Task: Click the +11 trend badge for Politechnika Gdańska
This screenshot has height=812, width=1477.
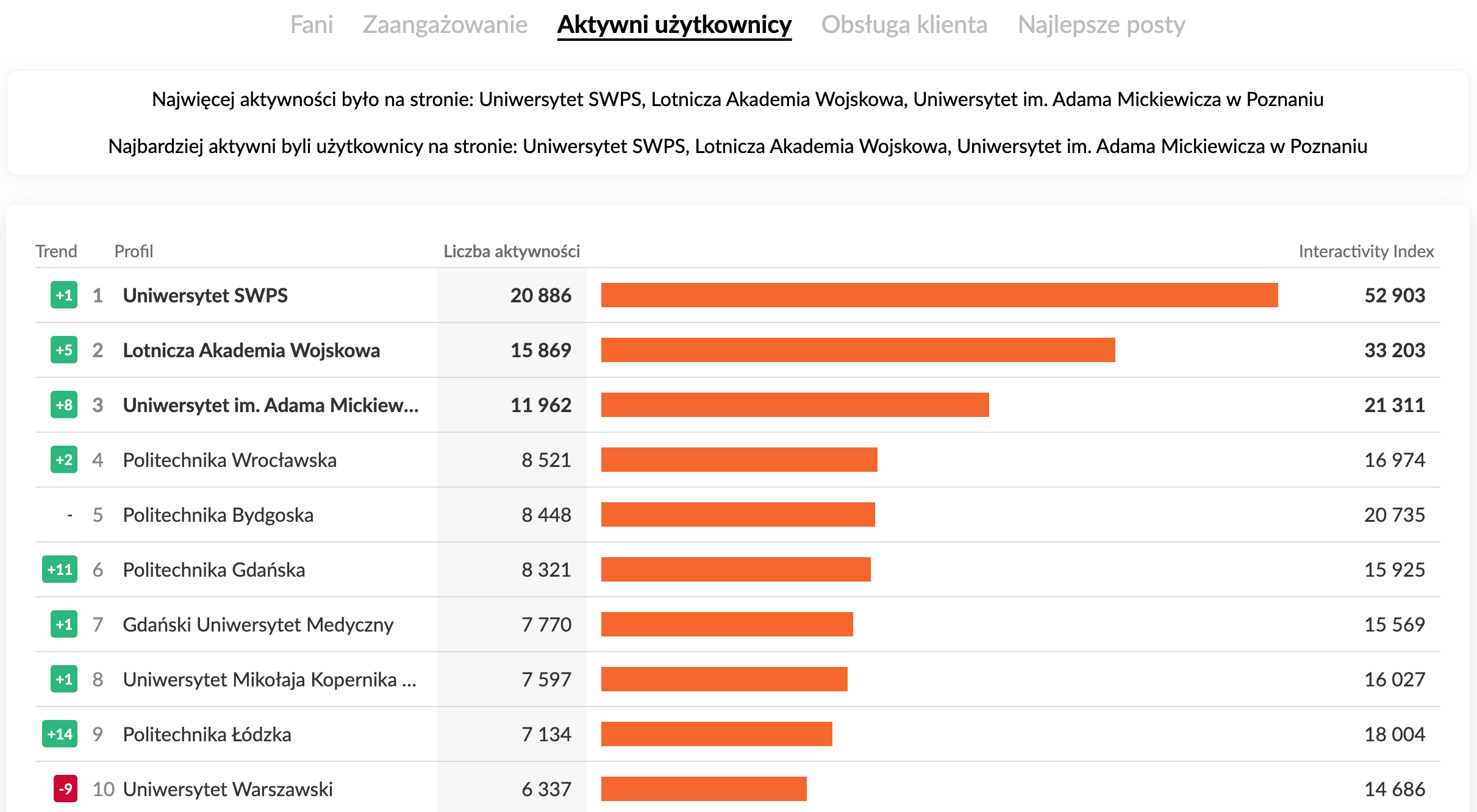Action: (60, 569)
